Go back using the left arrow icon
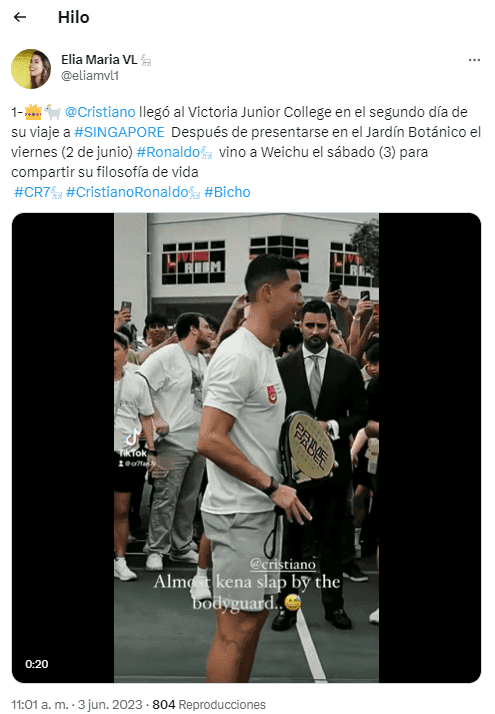 pos(20,17)
